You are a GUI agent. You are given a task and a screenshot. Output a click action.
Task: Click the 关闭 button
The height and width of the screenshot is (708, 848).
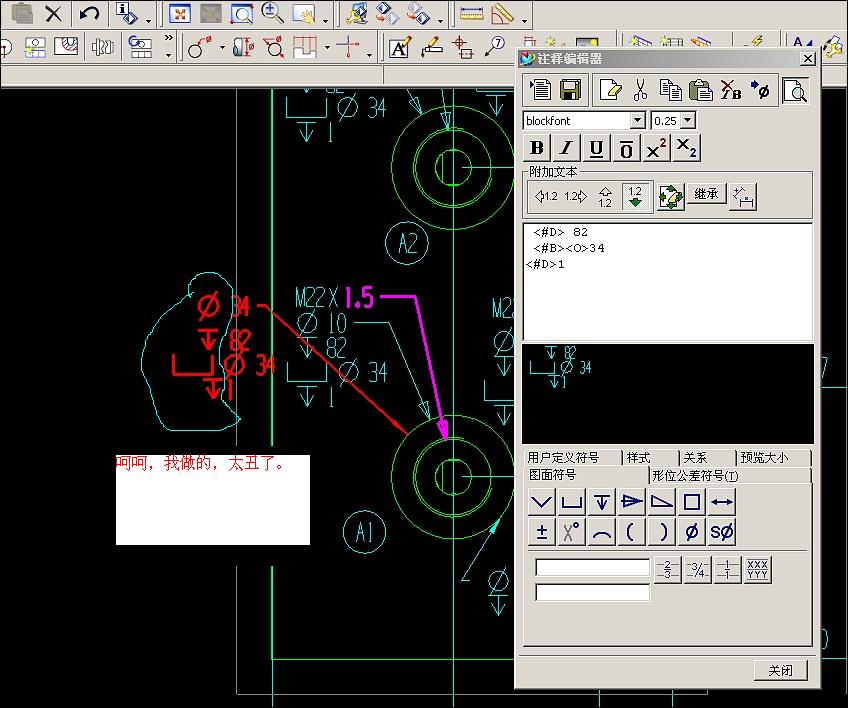780,671
